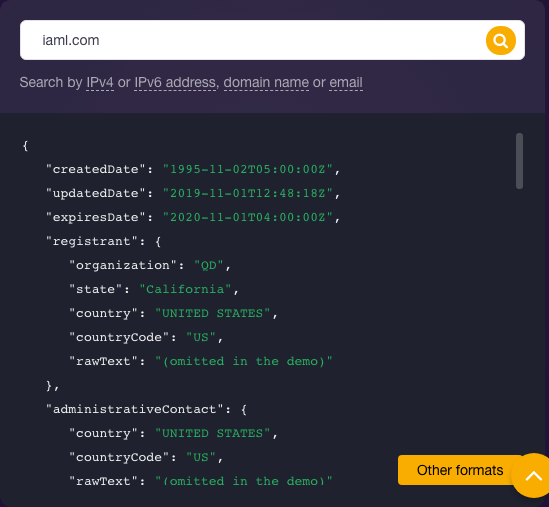Click the state value "California"
The width and height of the screenshot is (549, 507).
185,289
